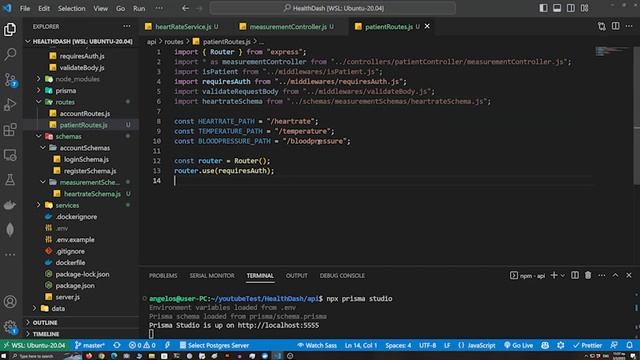The width and height of the screenshot is (640, 360).
Task: Open the Remote Explorer view
Action: pyautogui.click(x=10, y=155)
